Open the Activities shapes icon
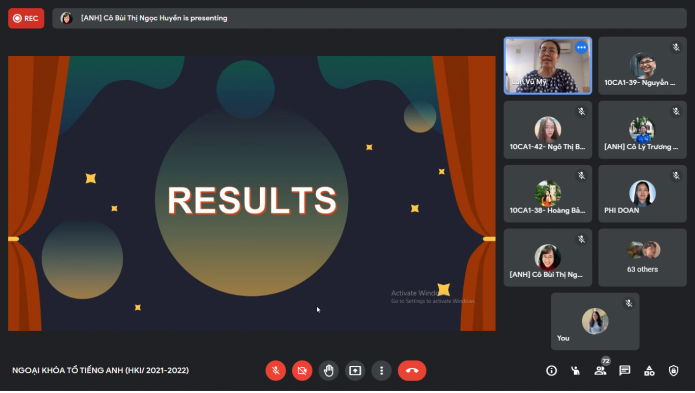 click(x=649, y=370)
